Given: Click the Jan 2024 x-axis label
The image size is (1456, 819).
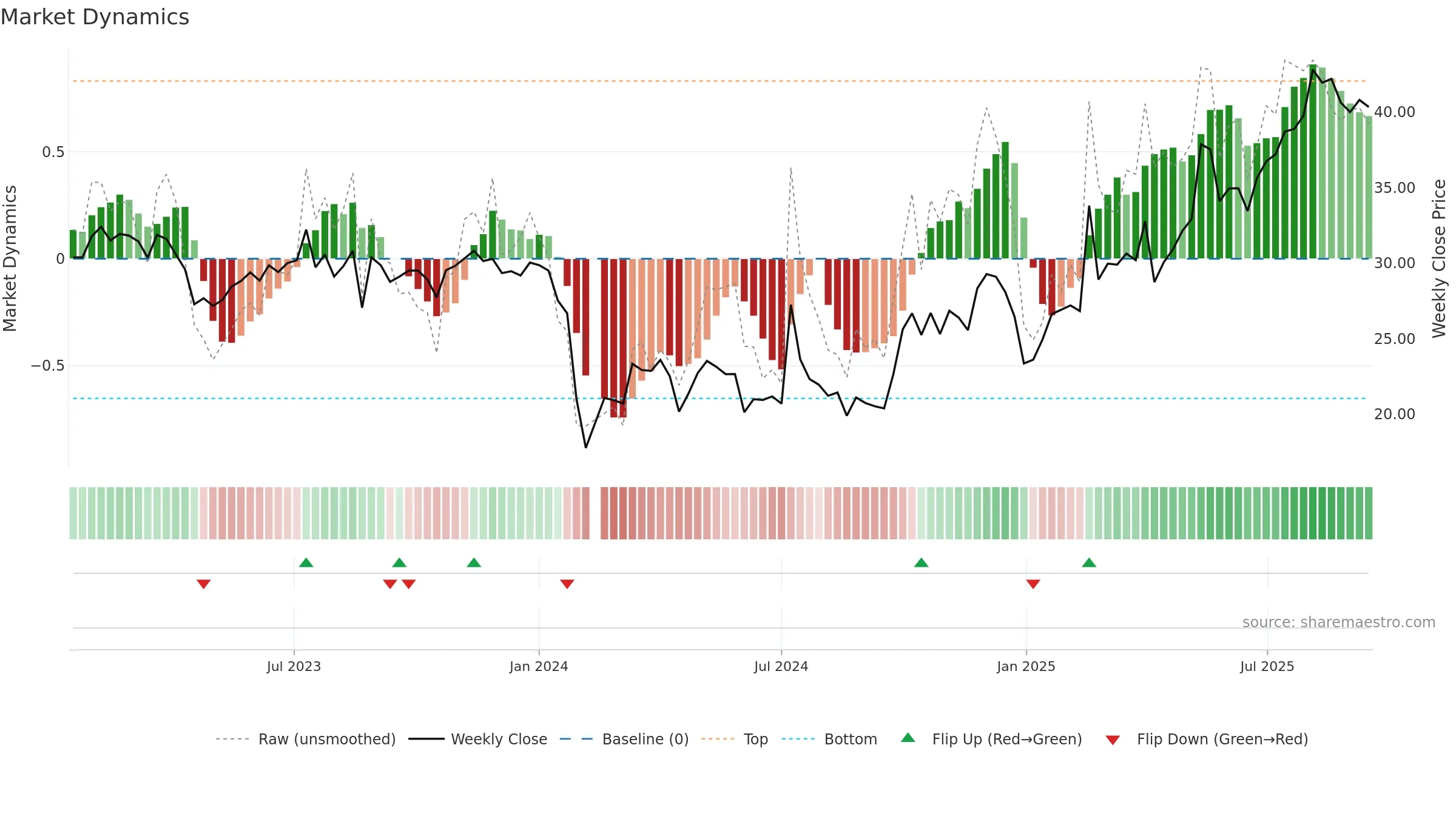Looking at the screenshot, I should (539, 666).
